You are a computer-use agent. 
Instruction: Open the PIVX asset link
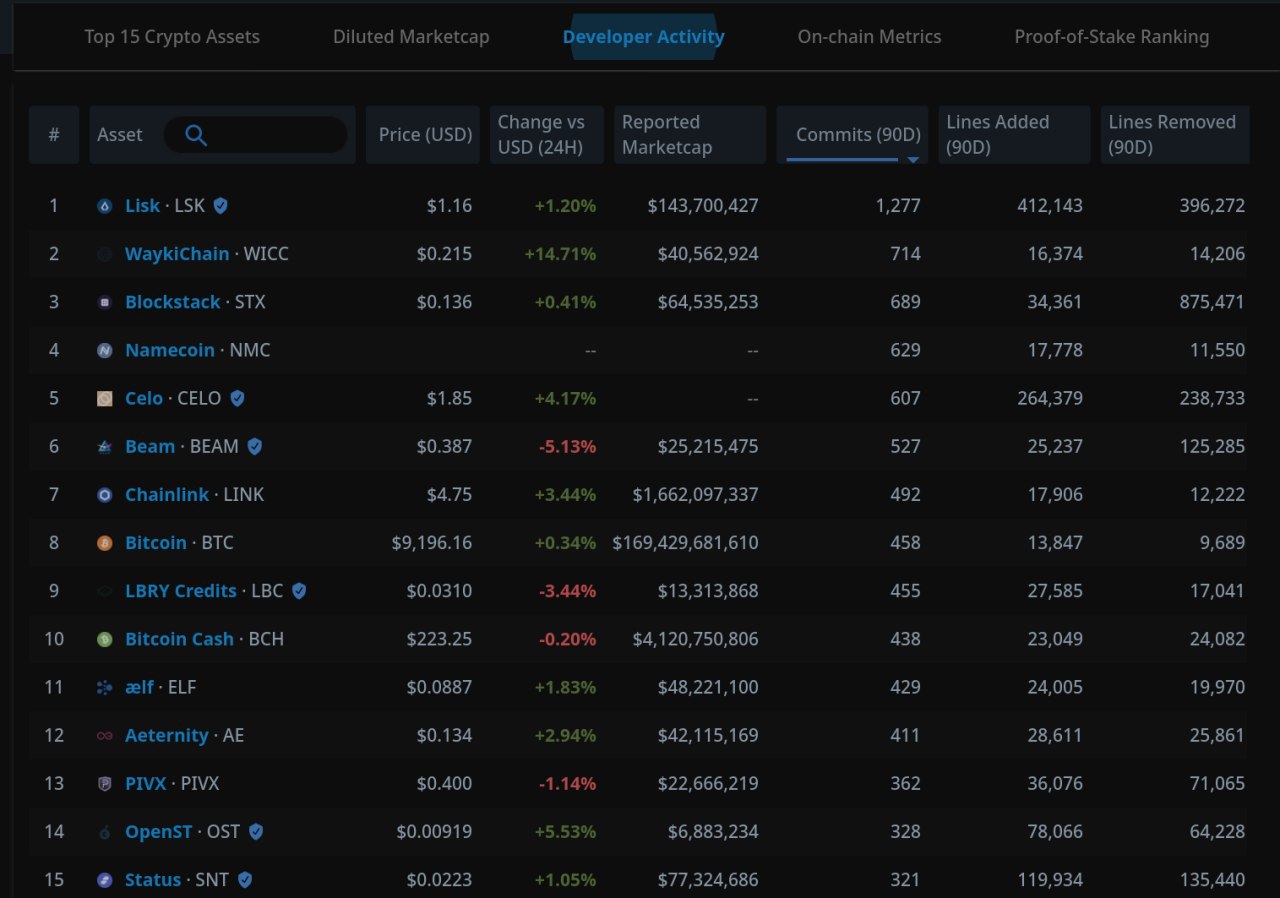pyautogui.click(x=146, y=783)
